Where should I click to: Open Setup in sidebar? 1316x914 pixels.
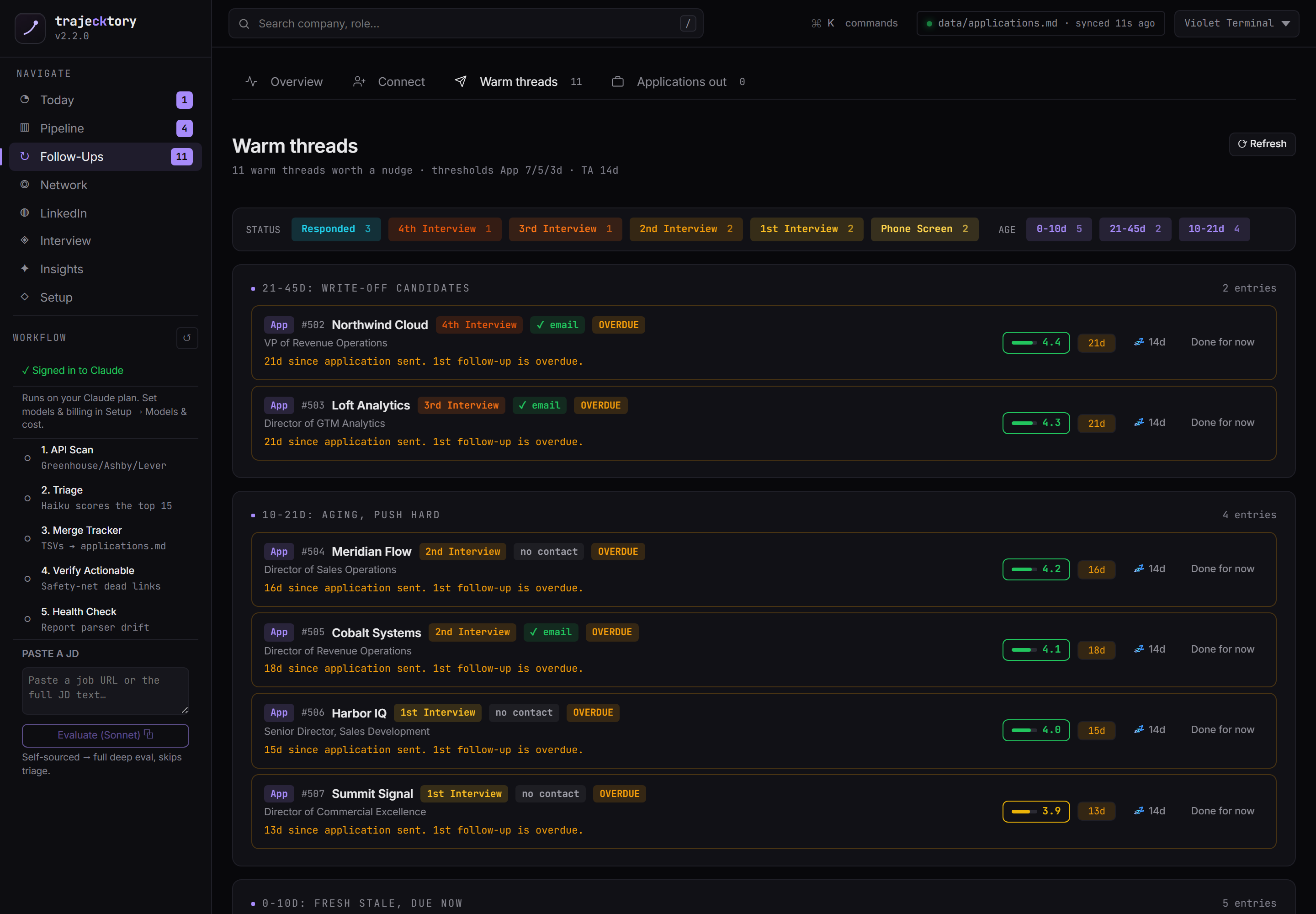106,297
